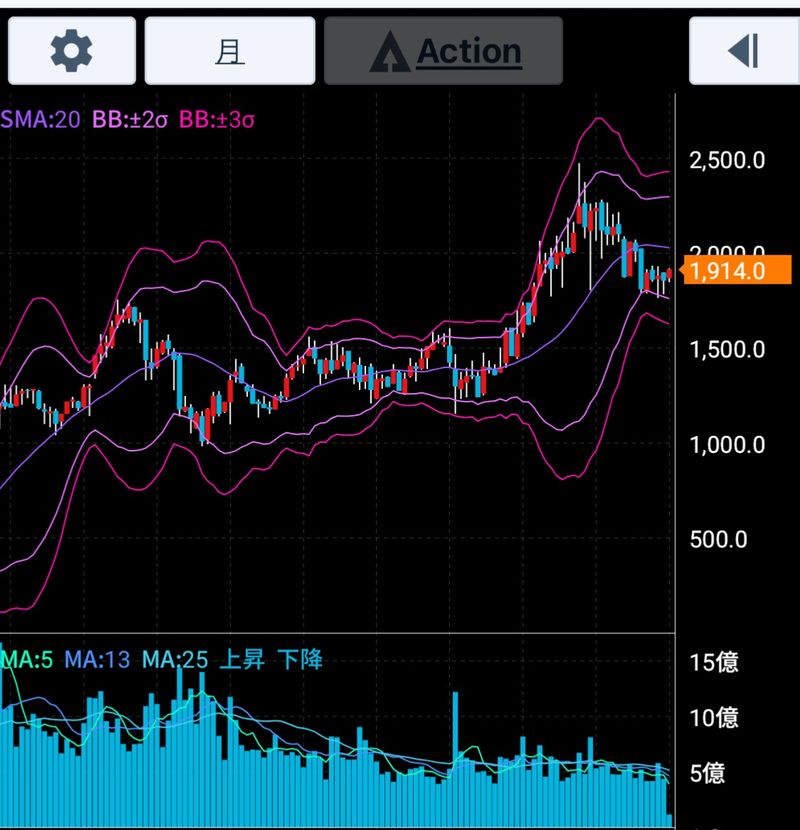The height and width of the screenshot is (830, 800).
Task: Select the MA:13 volume average label
Action: click(97, 660)
